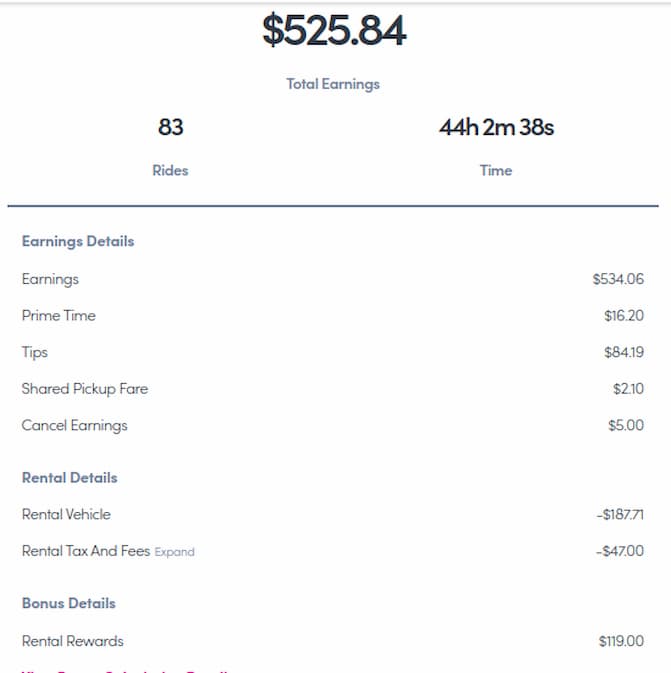671x673 pixels.
Task: Select the Rental Vehicle charge -$187.71
Action: 620,514
